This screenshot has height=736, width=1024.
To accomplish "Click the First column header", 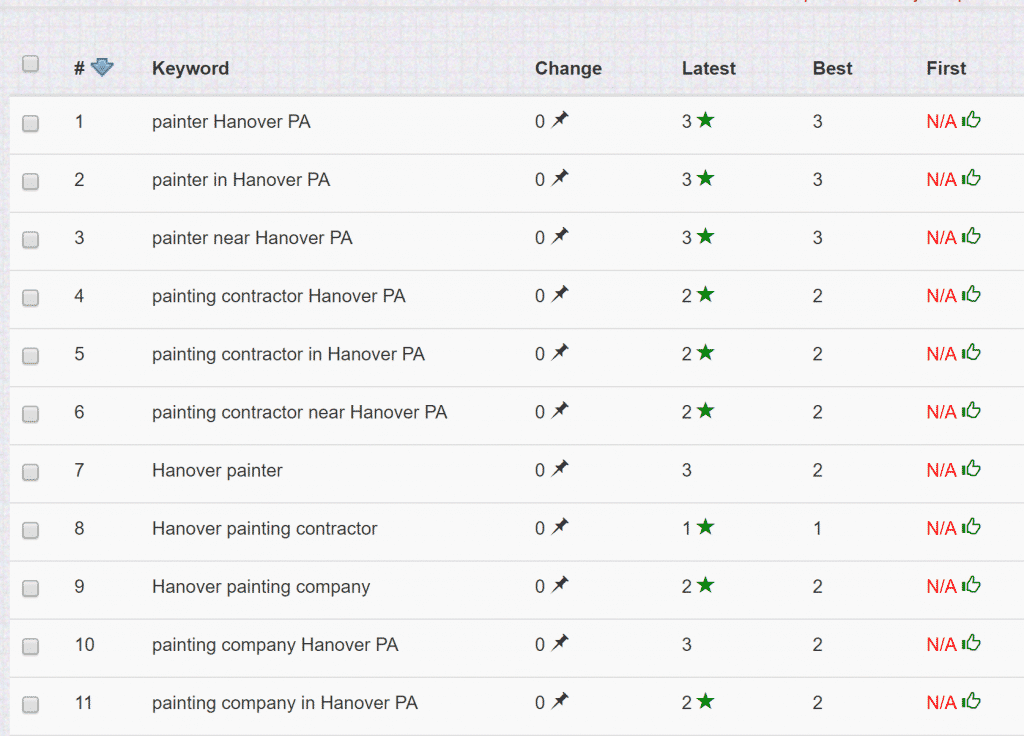I will coord(946,68).
